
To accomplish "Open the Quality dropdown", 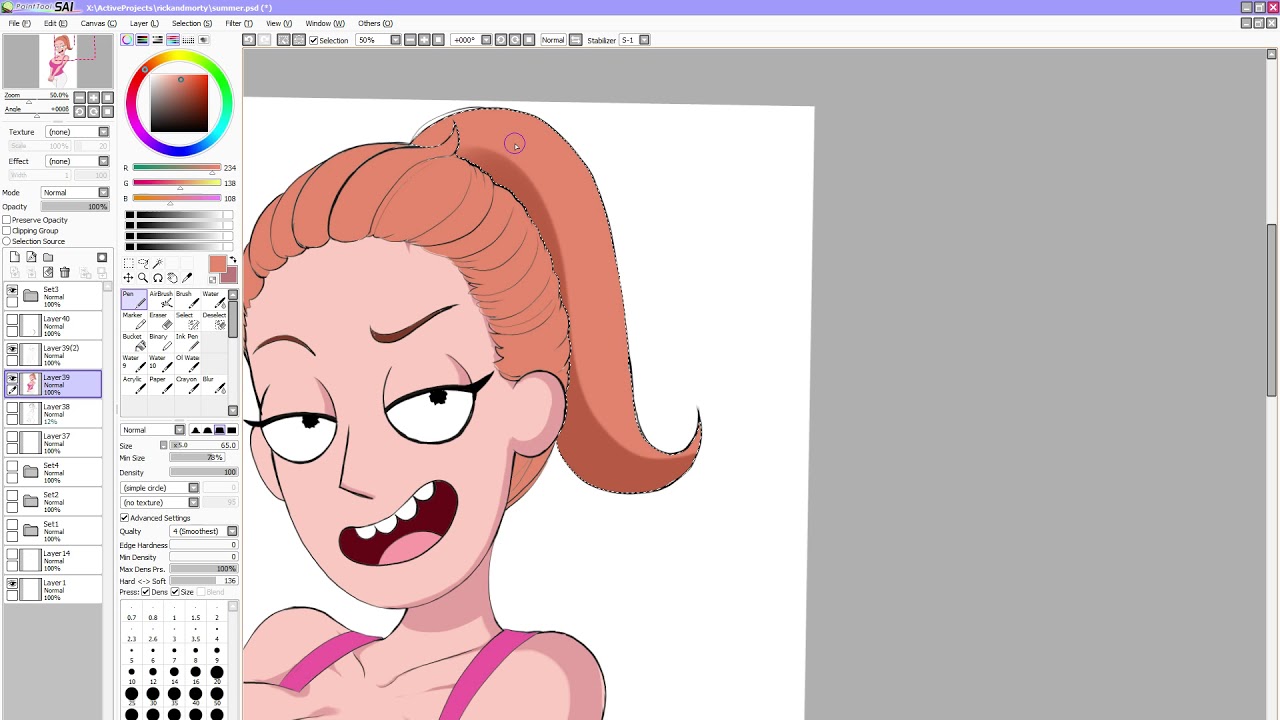I will pos(204,532).
